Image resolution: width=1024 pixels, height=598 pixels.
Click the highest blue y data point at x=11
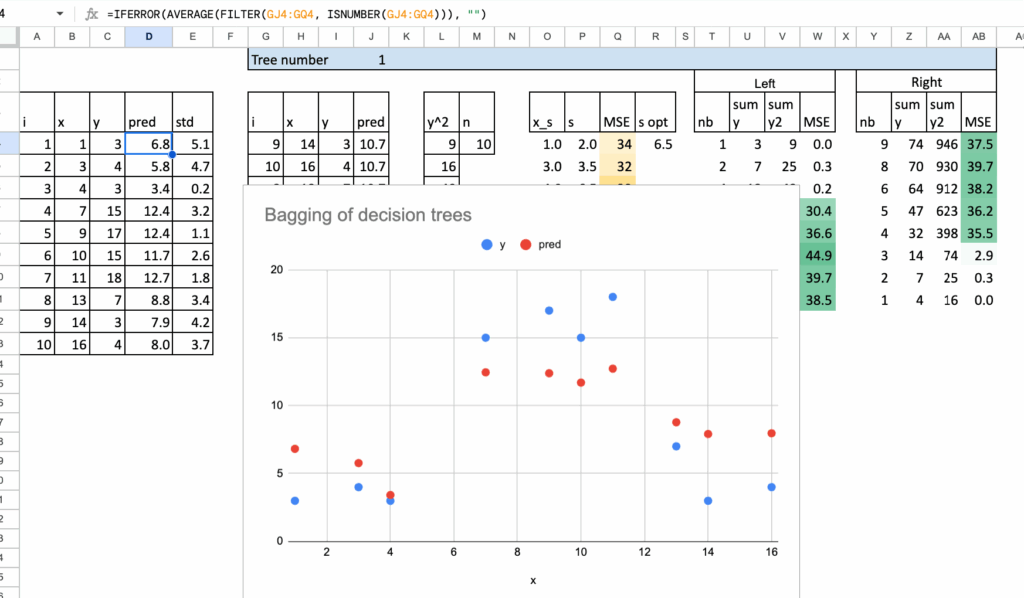pyautogui.click(x=613, y=297)
